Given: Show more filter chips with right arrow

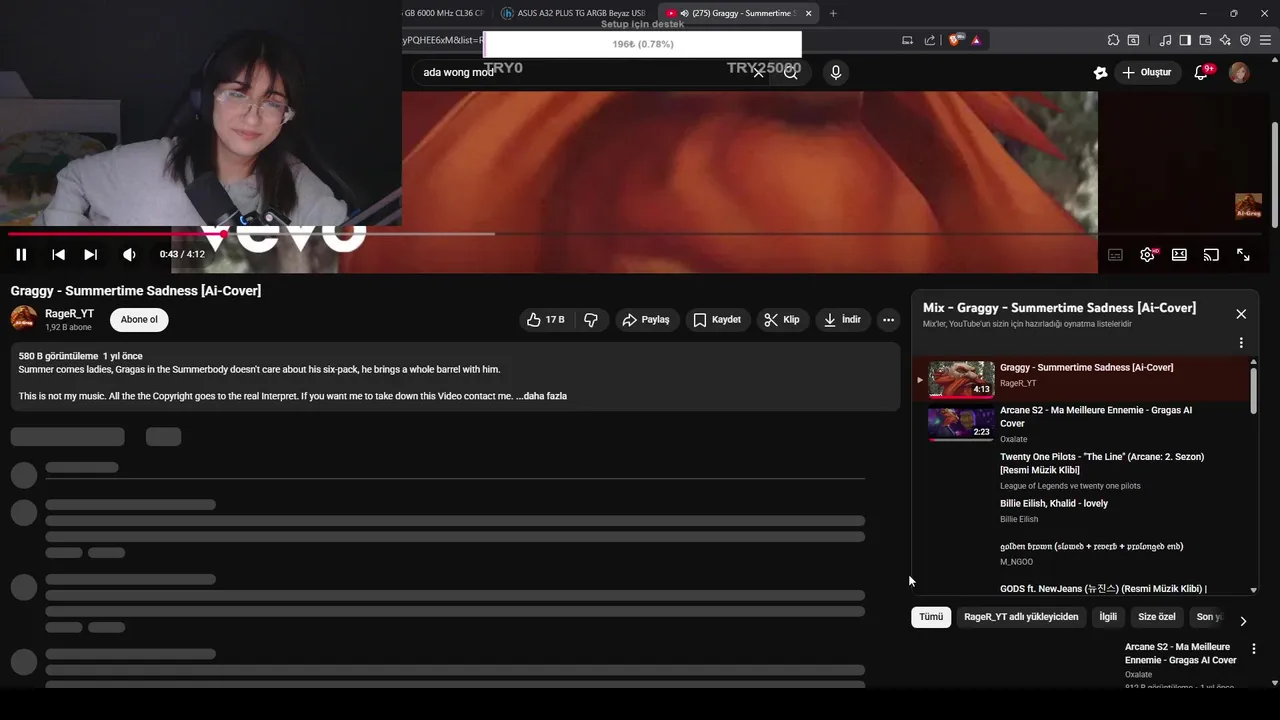Looking at the screenshot, I should pos(1243,621).
